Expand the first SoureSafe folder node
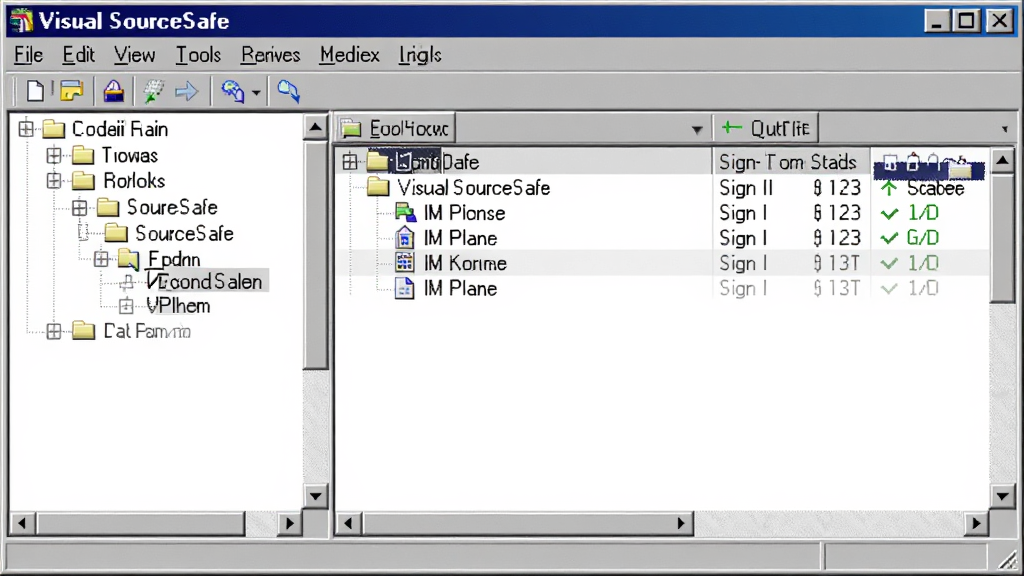The width and height of the screenshot is (1024, 576). click(x=80, y=208)
